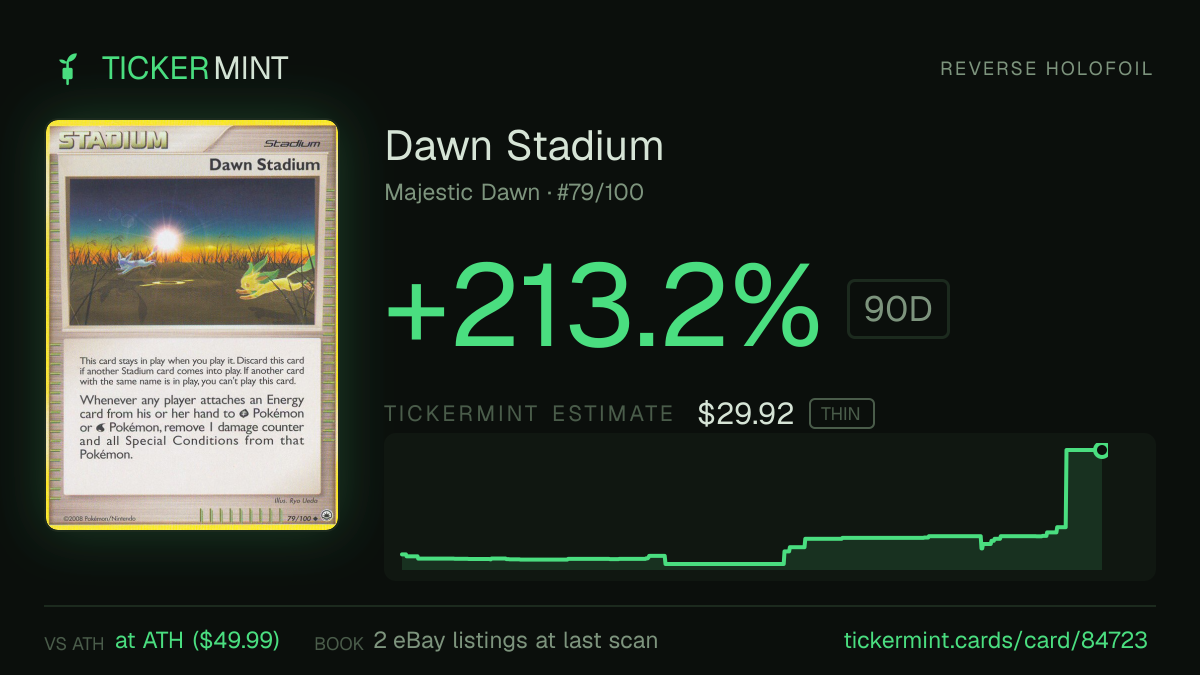Screen dimensions: 1200x675
Task: Click the price history chart area
Action: (x=770, y=507)
